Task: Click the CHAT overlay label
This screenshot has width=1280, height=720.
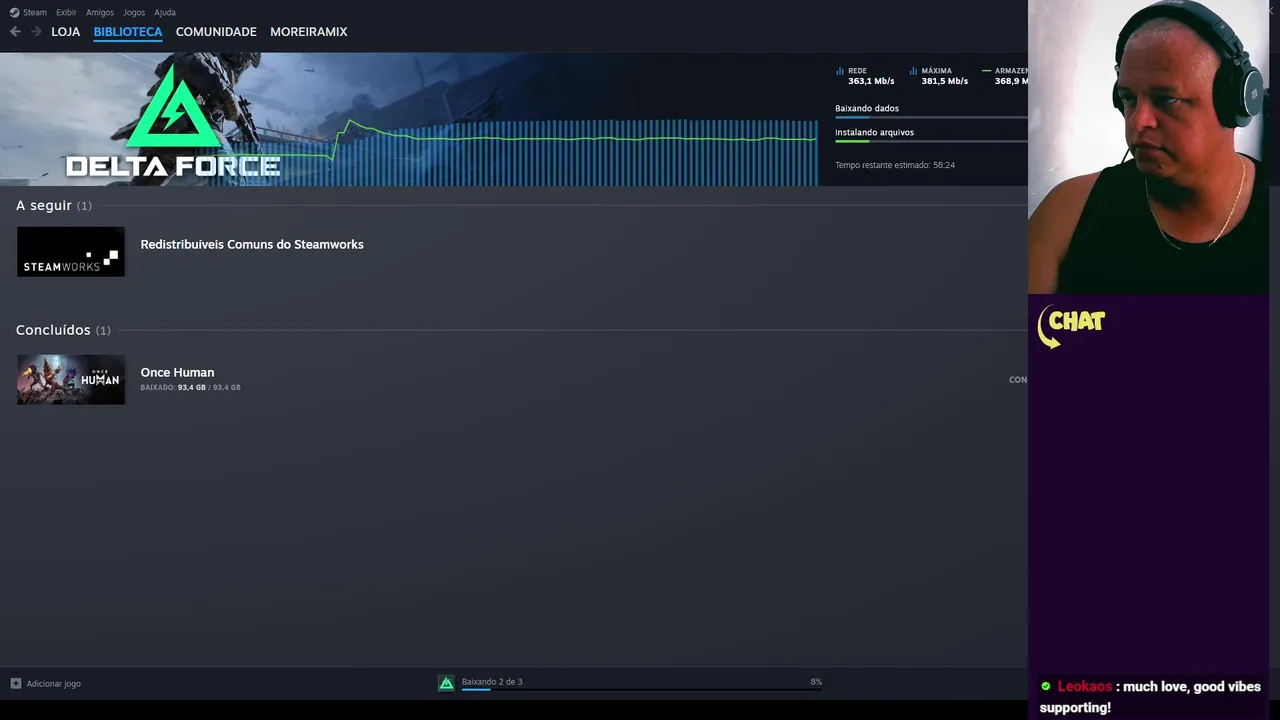Action: (1071, 326)
